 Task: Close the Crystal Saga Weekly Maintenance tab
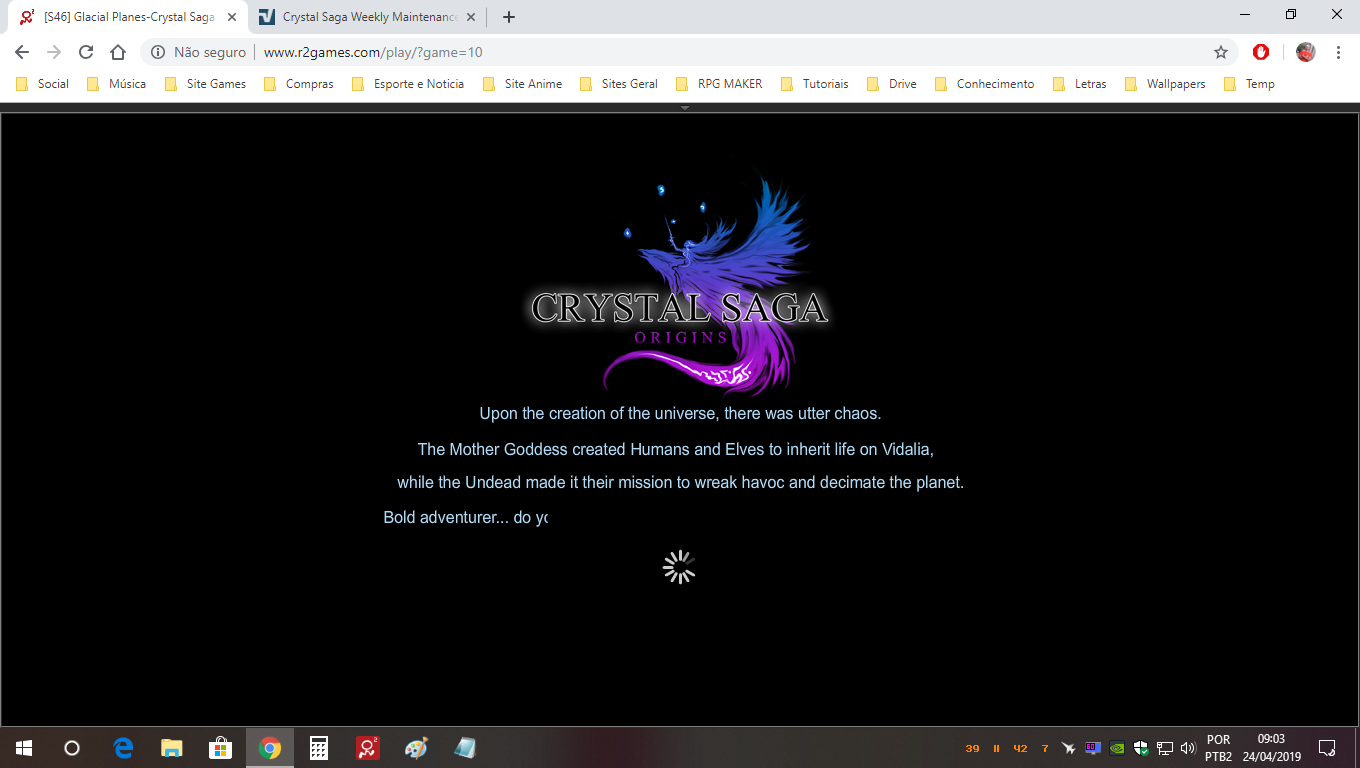(x=471, y=17)
